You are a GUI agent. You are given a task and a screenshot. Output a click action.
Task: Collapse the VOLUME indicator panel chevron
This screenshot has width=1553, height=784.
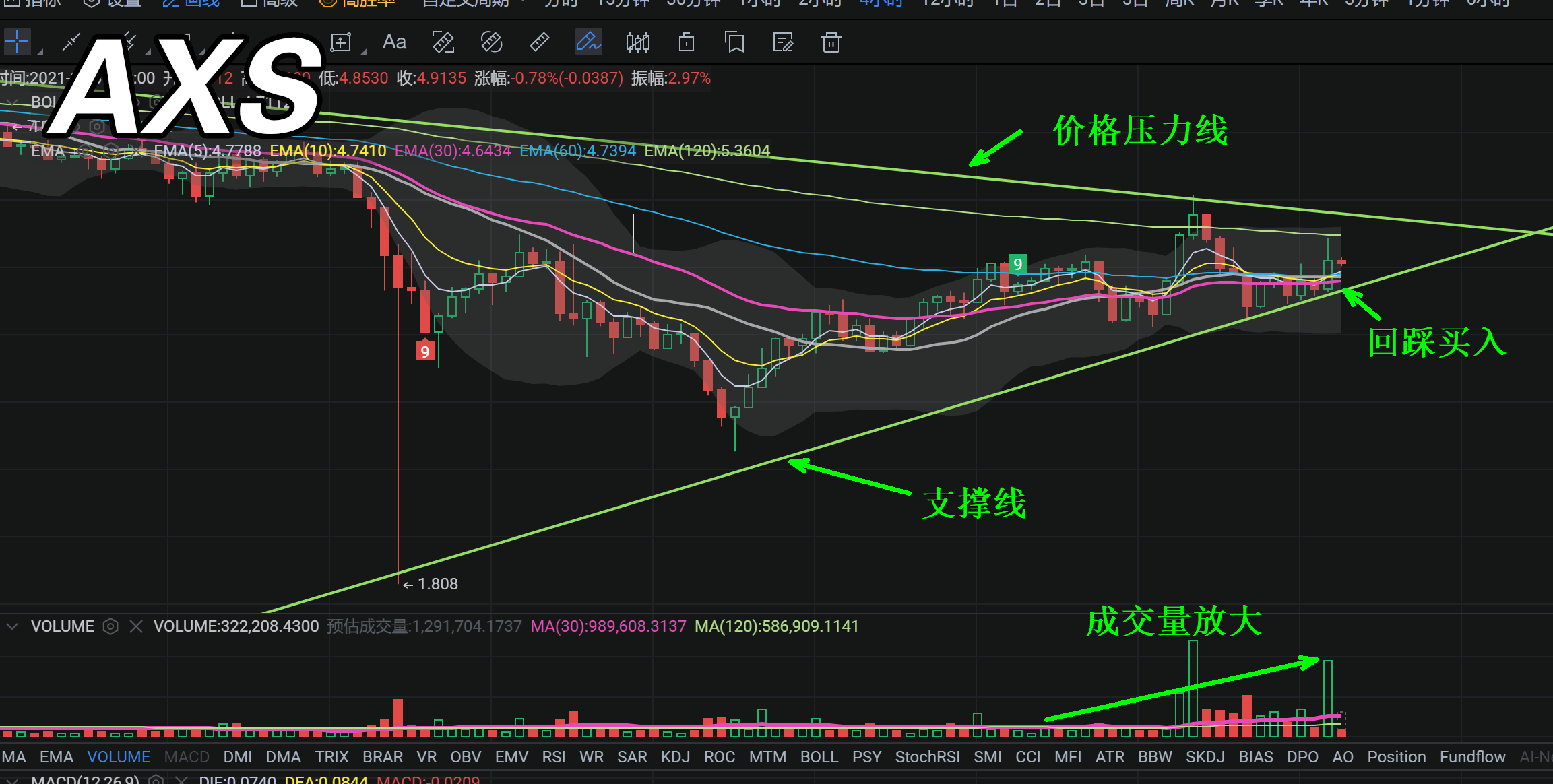point(12,626)
